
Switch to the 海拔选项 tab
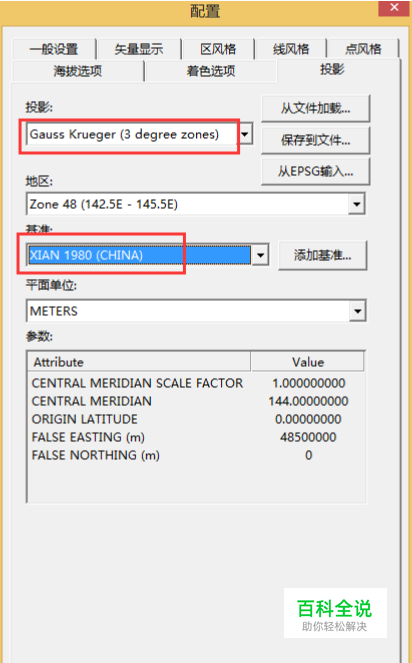(78, 71)
